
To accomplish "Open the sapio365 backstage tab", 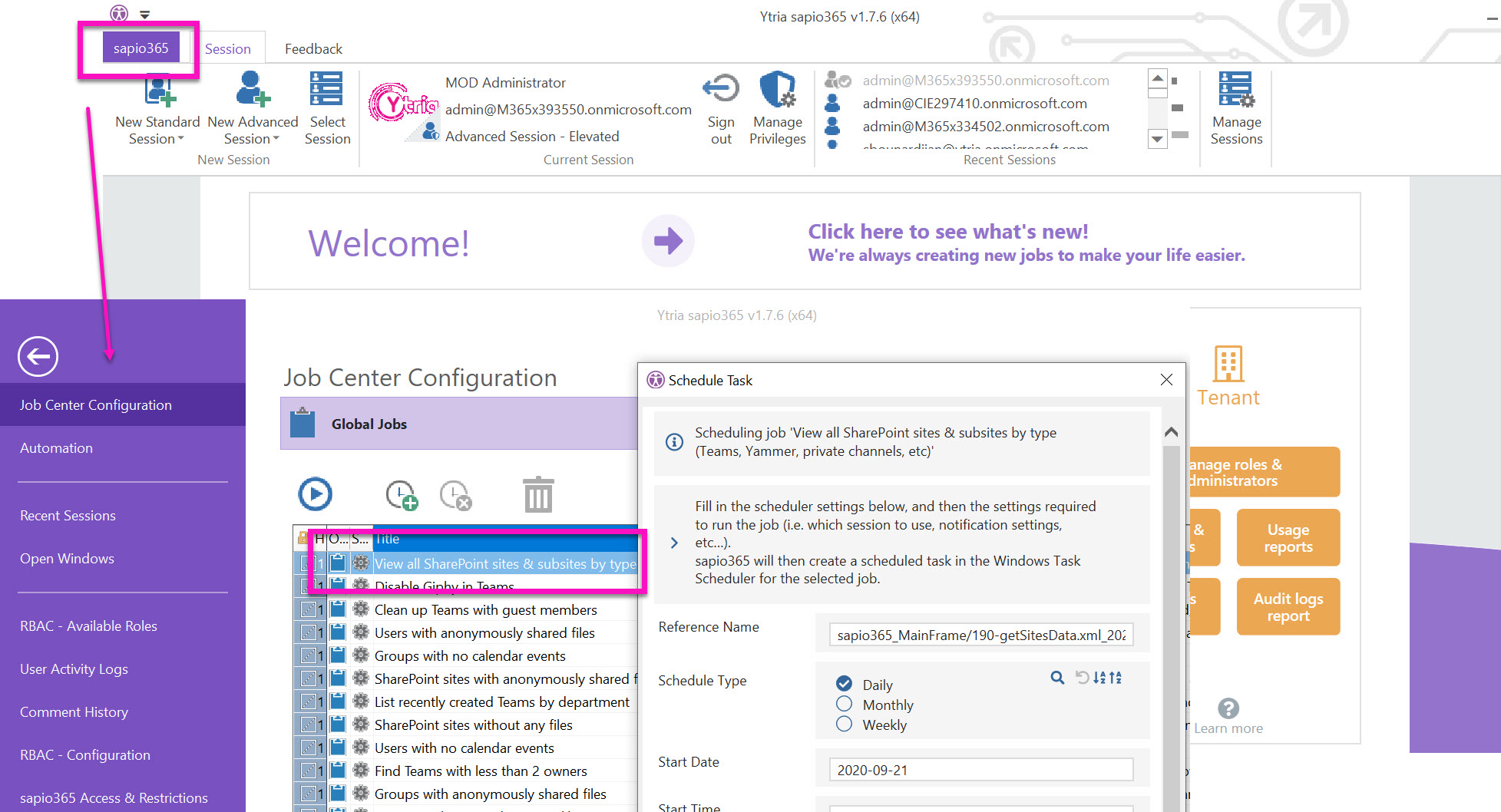I will pyautogui.click(x=141, y=48).
